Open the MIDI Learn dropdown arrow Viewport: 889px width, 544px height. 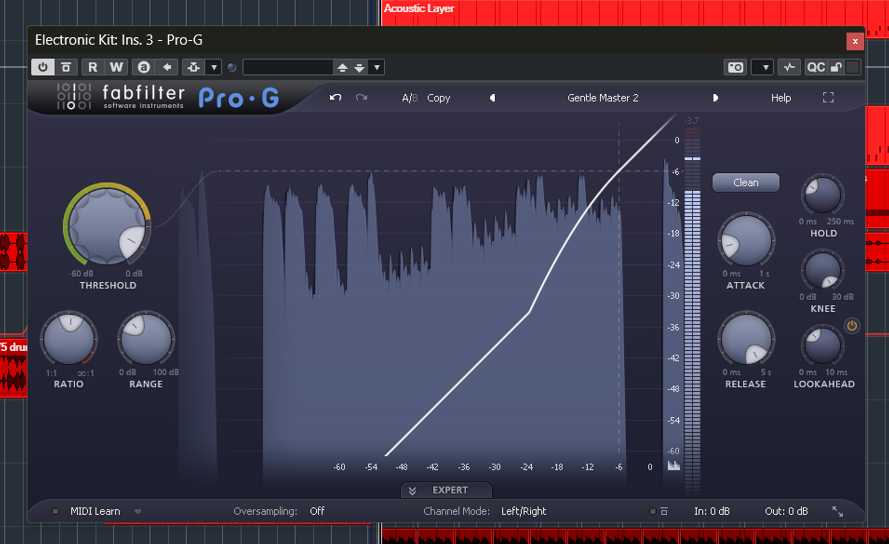[x=138, y=511]
